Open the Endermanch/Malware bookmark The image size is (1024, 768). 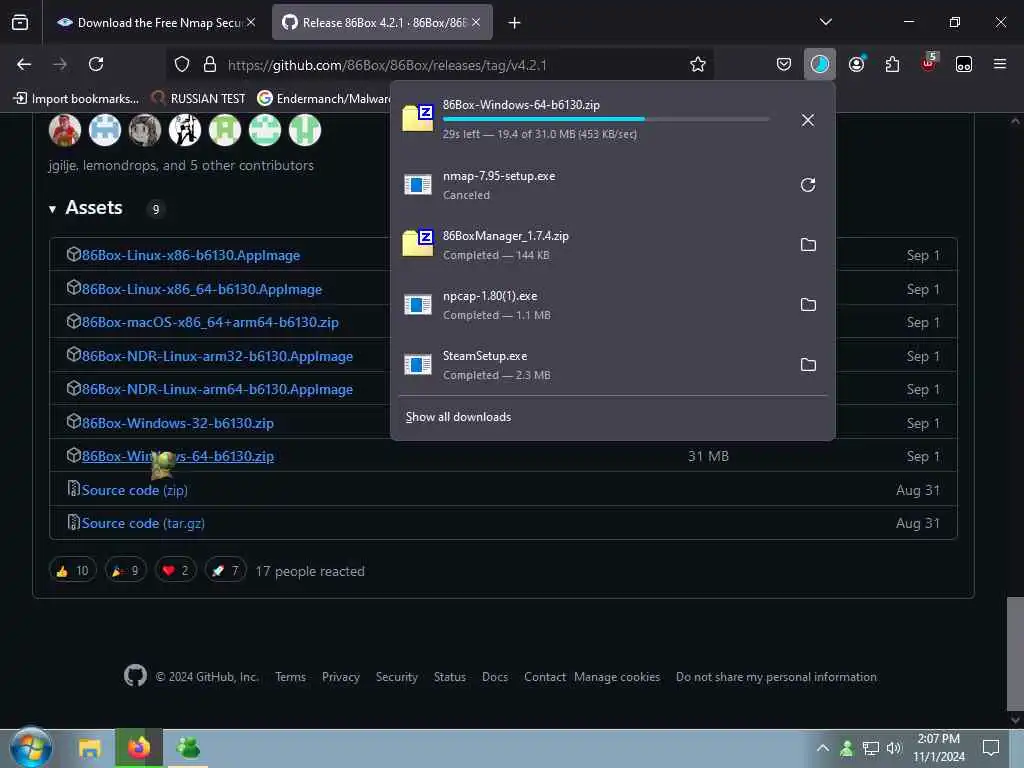tap(325, 99)
